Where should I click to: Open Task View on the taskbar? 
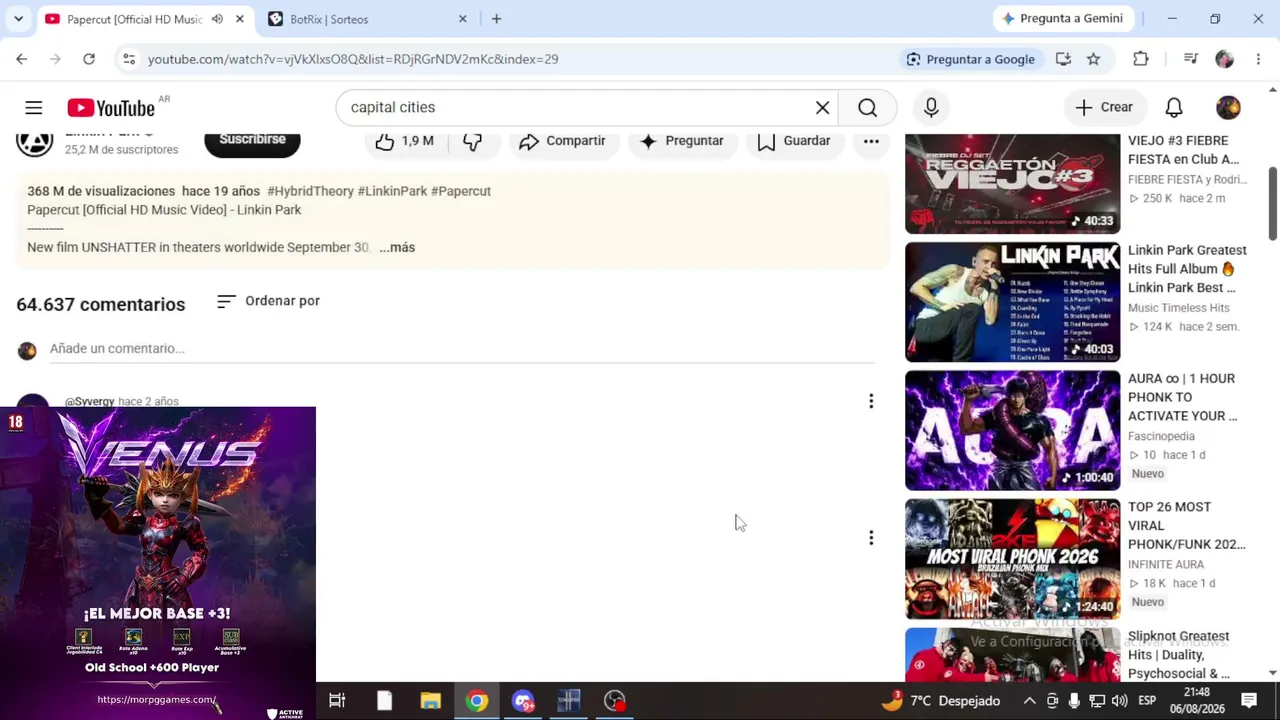337,701
